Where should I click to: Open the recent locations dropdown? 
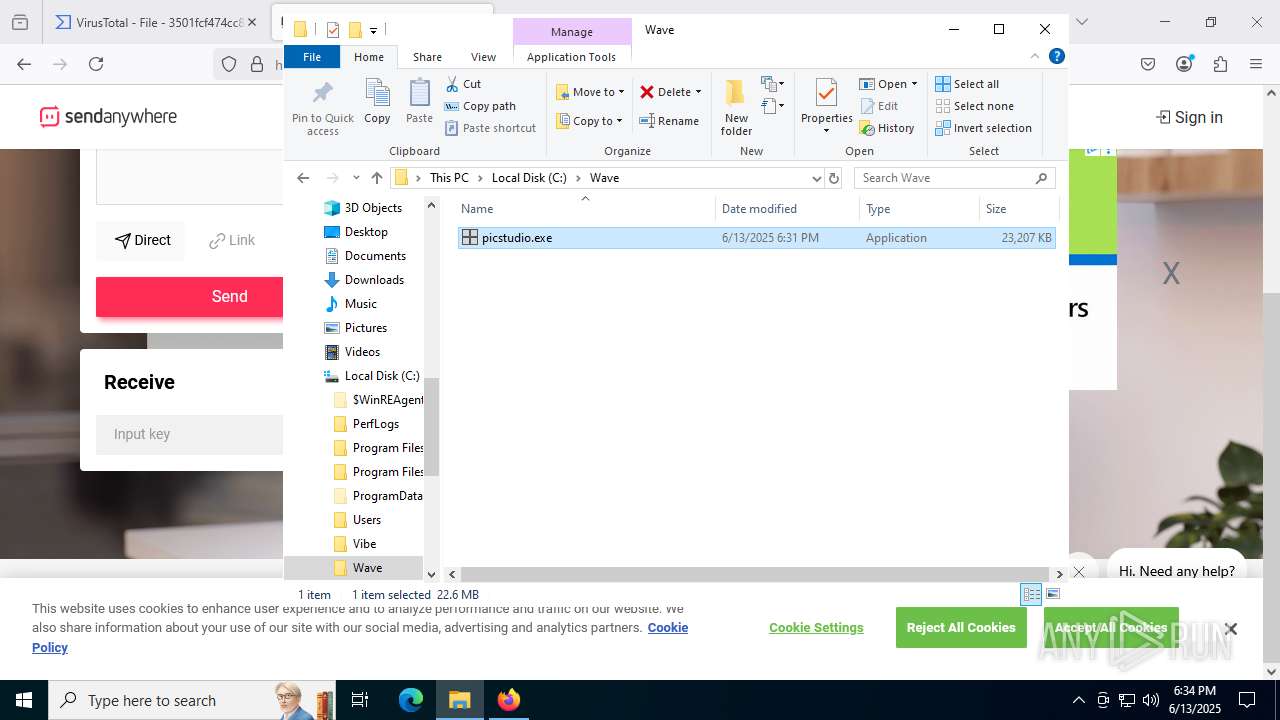356,178
